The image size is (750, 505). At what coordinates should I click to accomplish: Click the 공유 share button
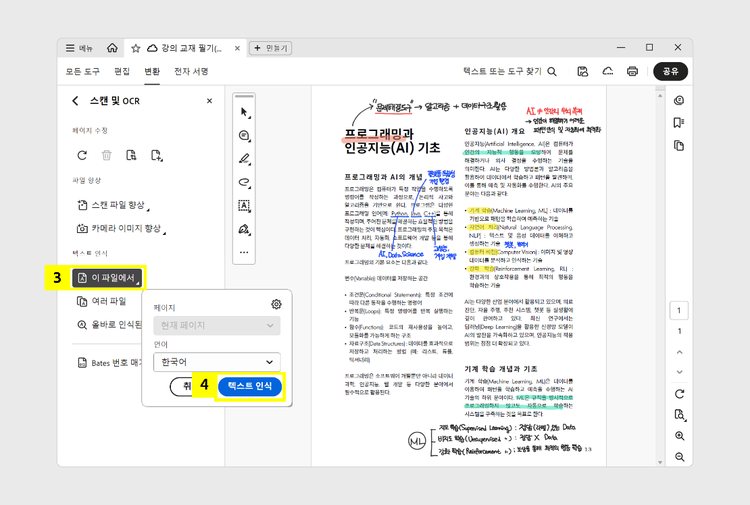pyautogui.click(x=671, y=71)
